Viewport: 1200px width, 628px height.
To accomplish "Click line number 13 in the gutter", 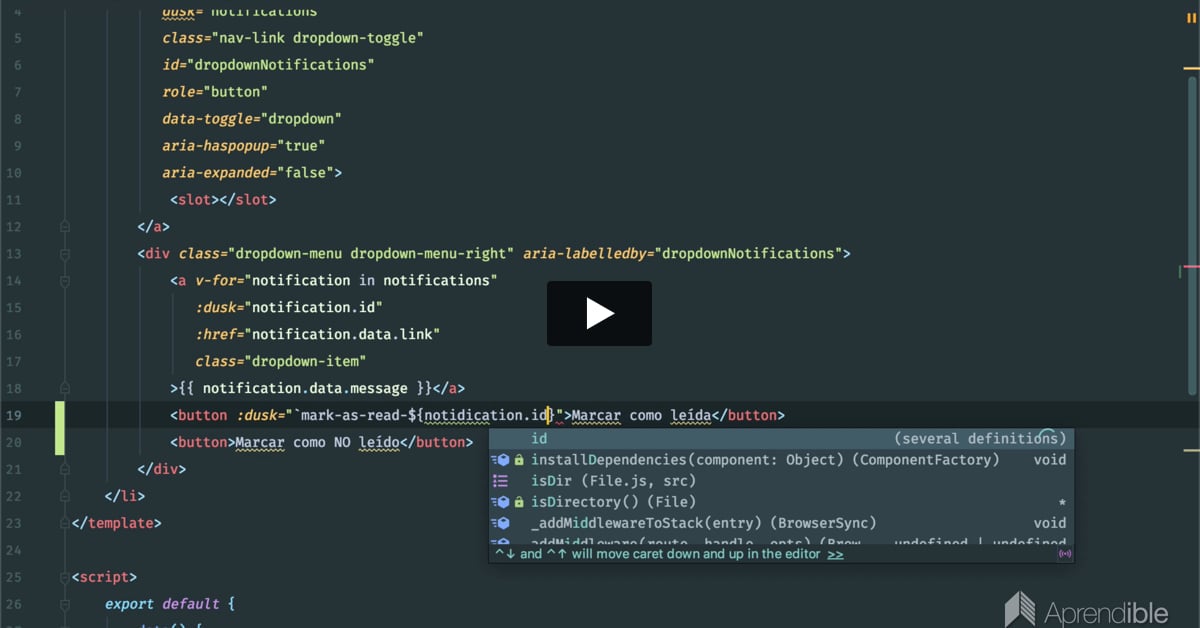I will coord(13,254).
